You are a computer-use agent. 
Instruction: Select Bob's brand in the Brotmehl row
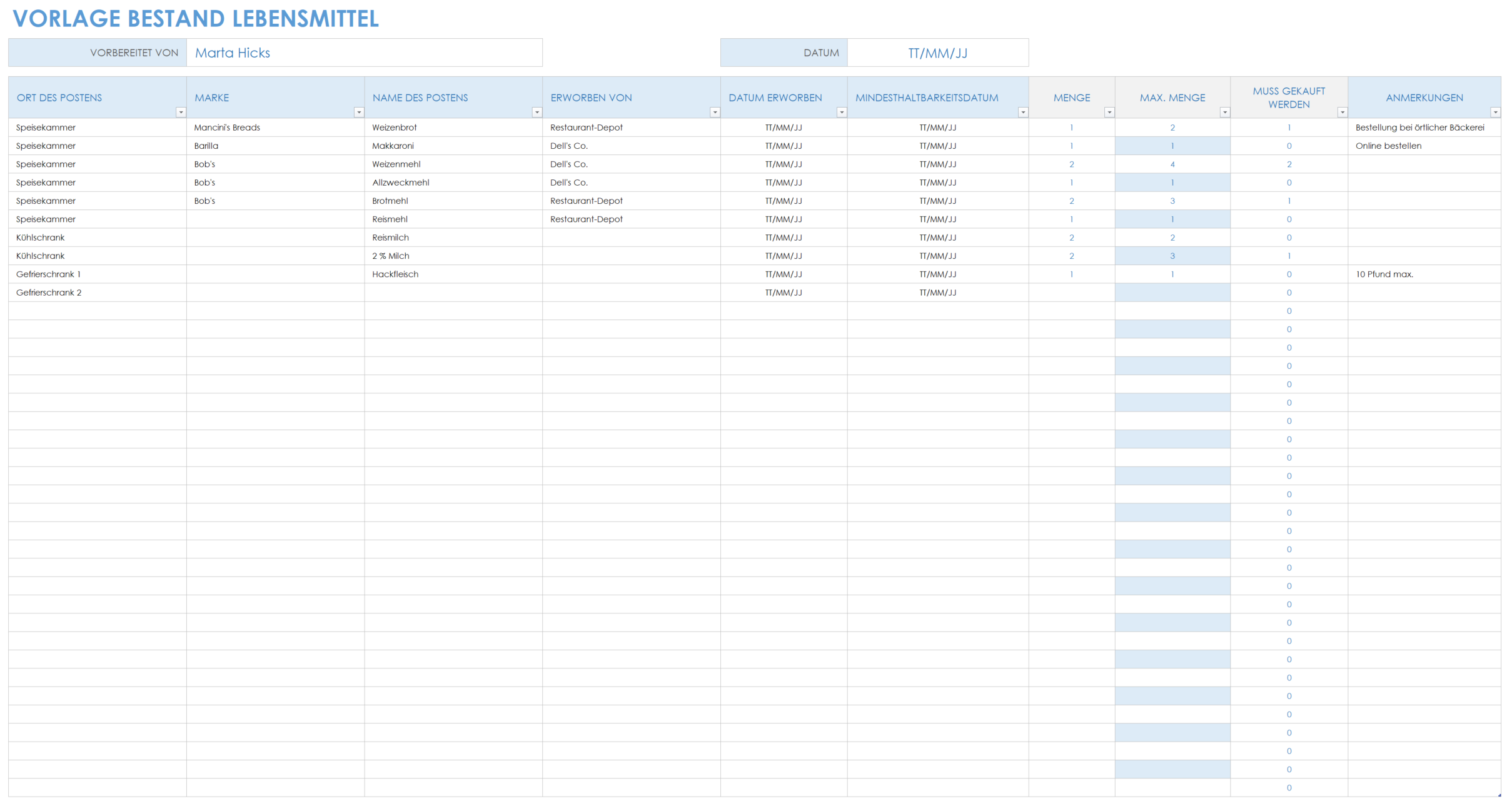coord(276,201)
